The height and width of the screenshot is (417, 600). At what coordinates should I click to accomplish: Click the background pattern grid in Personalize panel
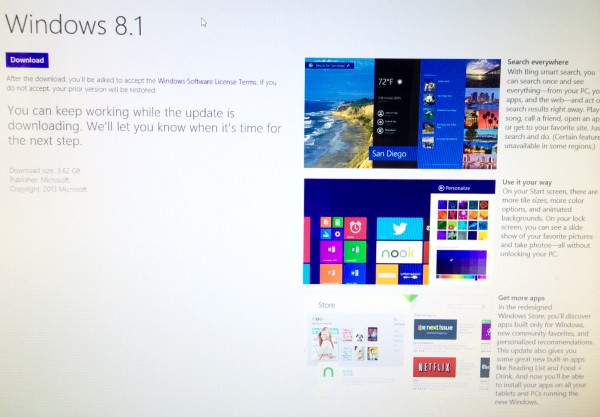[463, 220]
